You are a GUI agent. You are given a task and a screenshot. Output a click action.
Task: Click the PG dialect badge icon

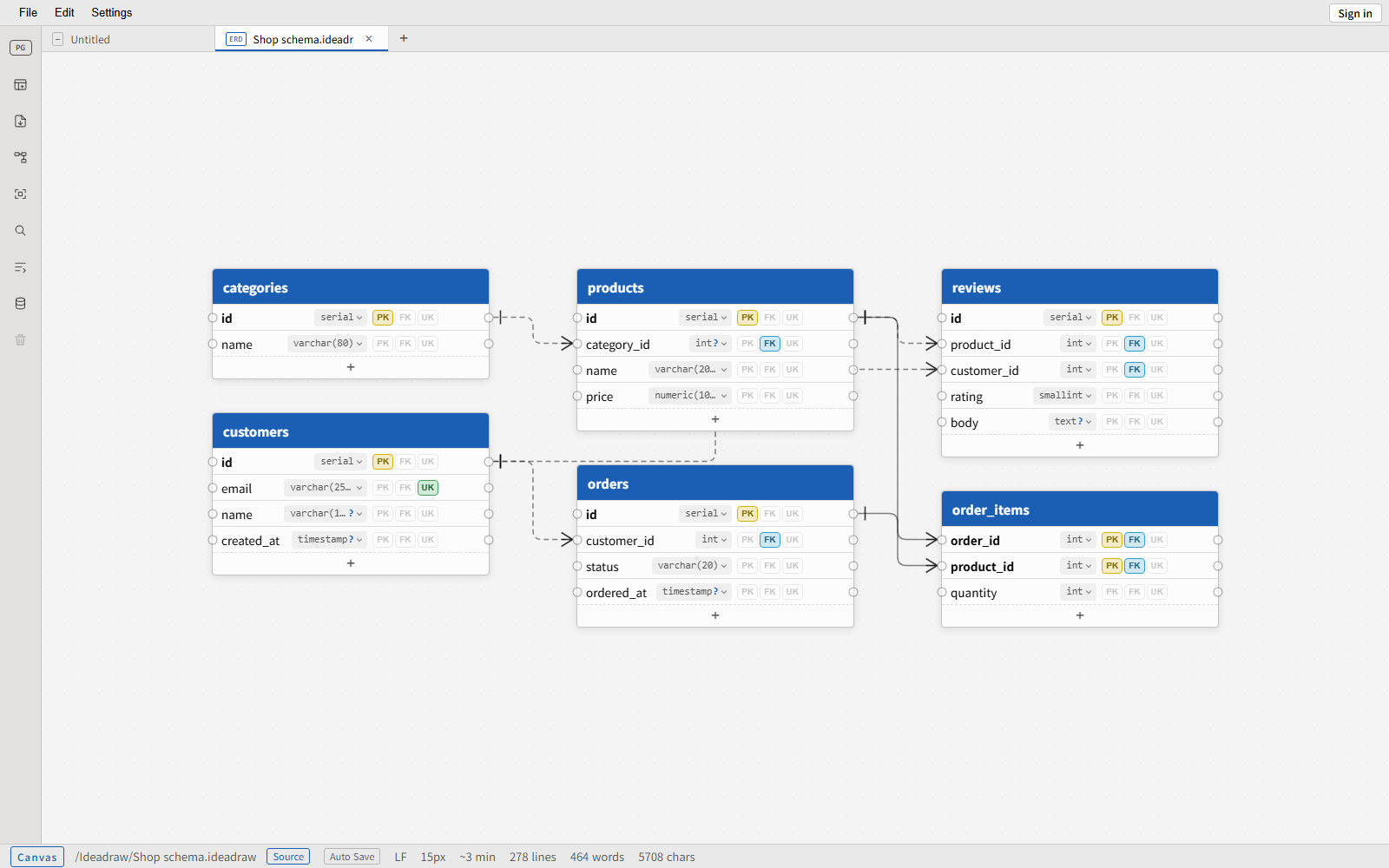click(x=21, y=48)
